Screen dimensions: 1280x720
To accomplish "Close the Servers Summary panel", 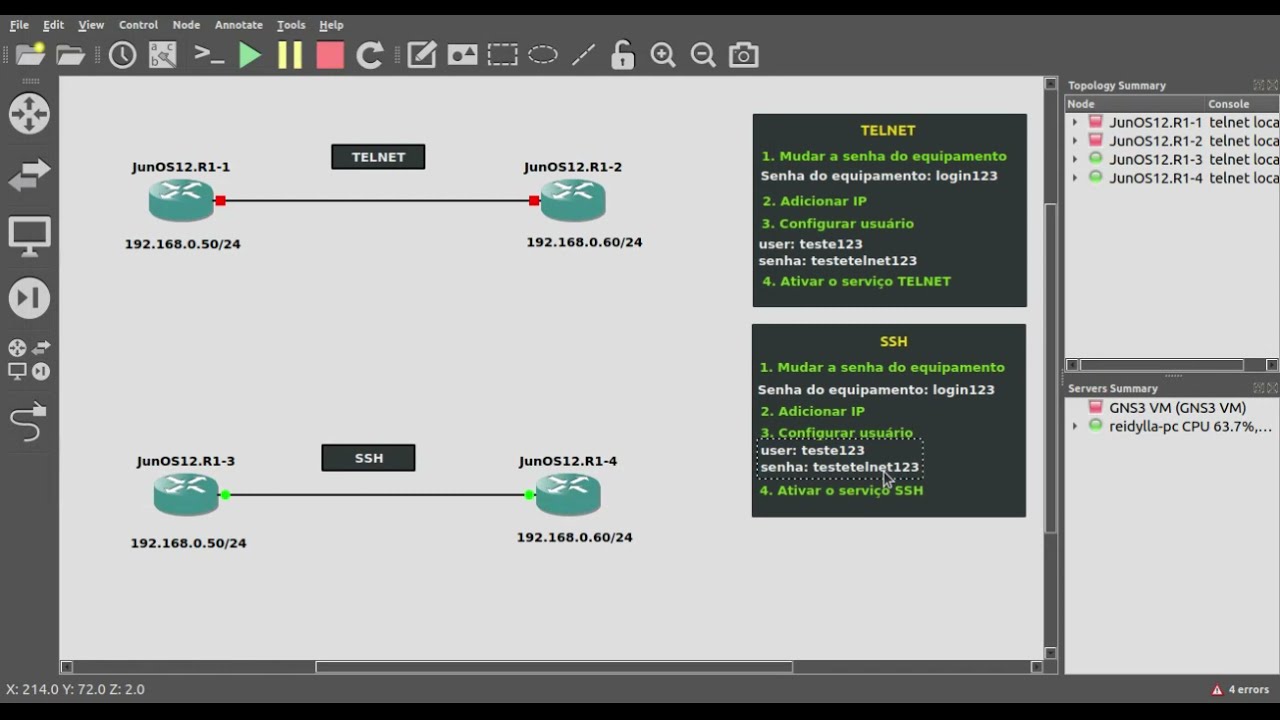I will (1272, 388).
